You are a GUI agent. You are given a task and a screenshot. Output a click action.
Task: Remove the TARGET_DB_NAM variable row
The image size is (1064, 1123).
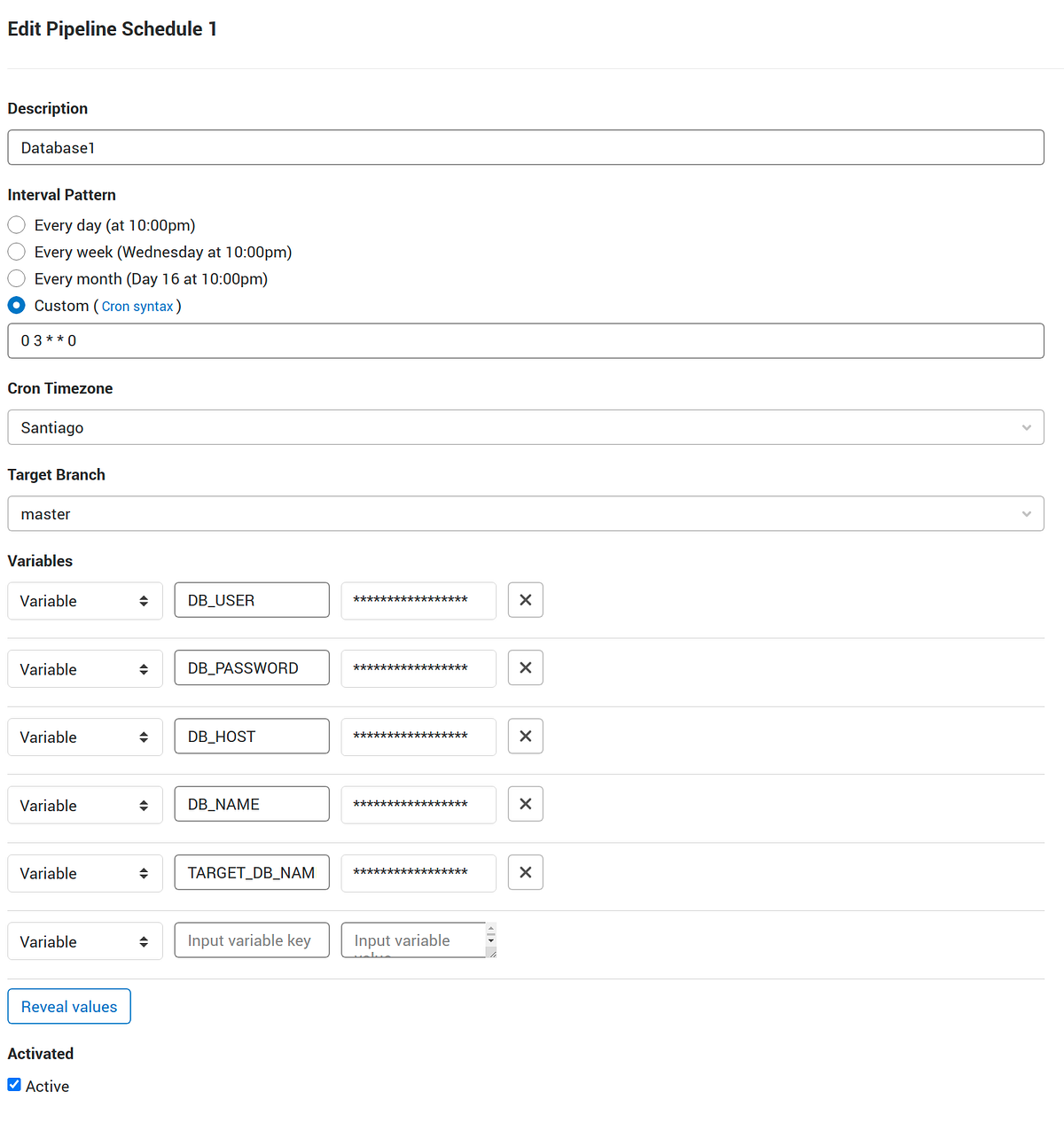(525, 872)
